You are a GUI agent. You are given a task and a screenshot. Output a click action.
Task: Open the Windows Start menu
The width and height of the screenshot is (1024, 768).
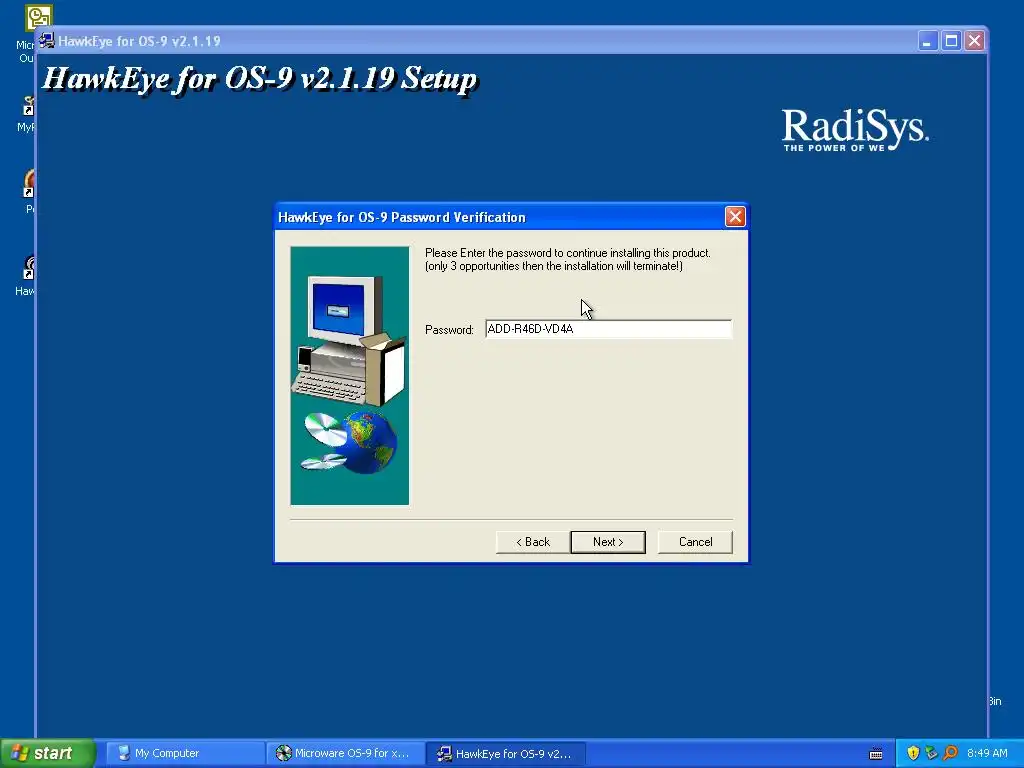(47, 753)
